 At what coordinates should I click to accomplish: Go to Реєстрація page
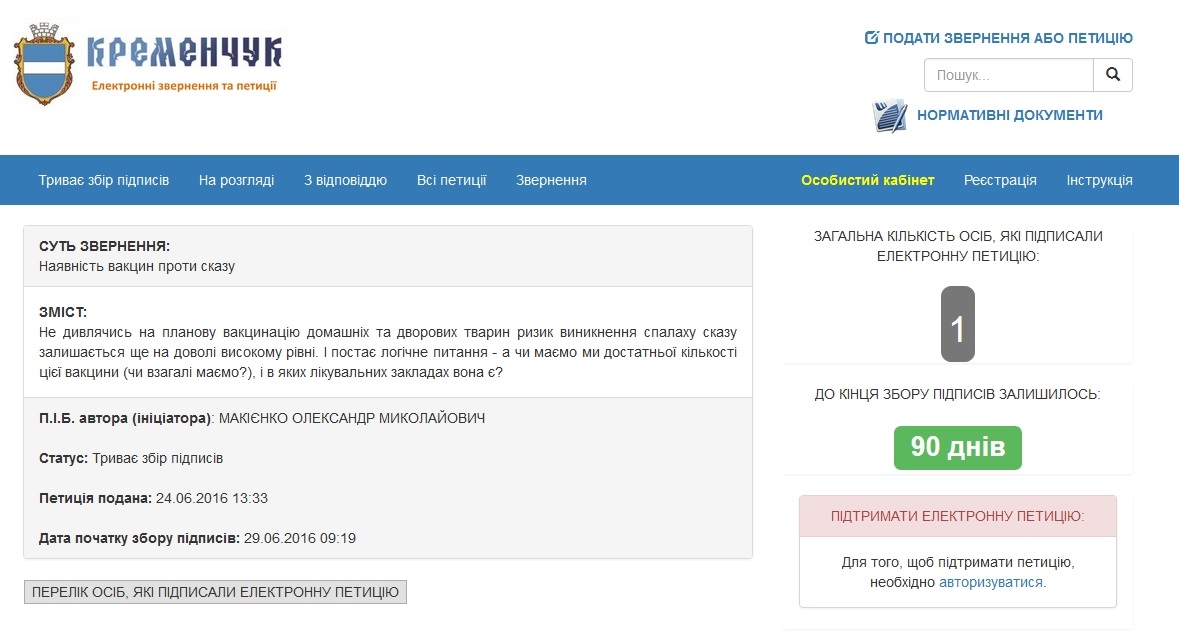coord(1000,180)
